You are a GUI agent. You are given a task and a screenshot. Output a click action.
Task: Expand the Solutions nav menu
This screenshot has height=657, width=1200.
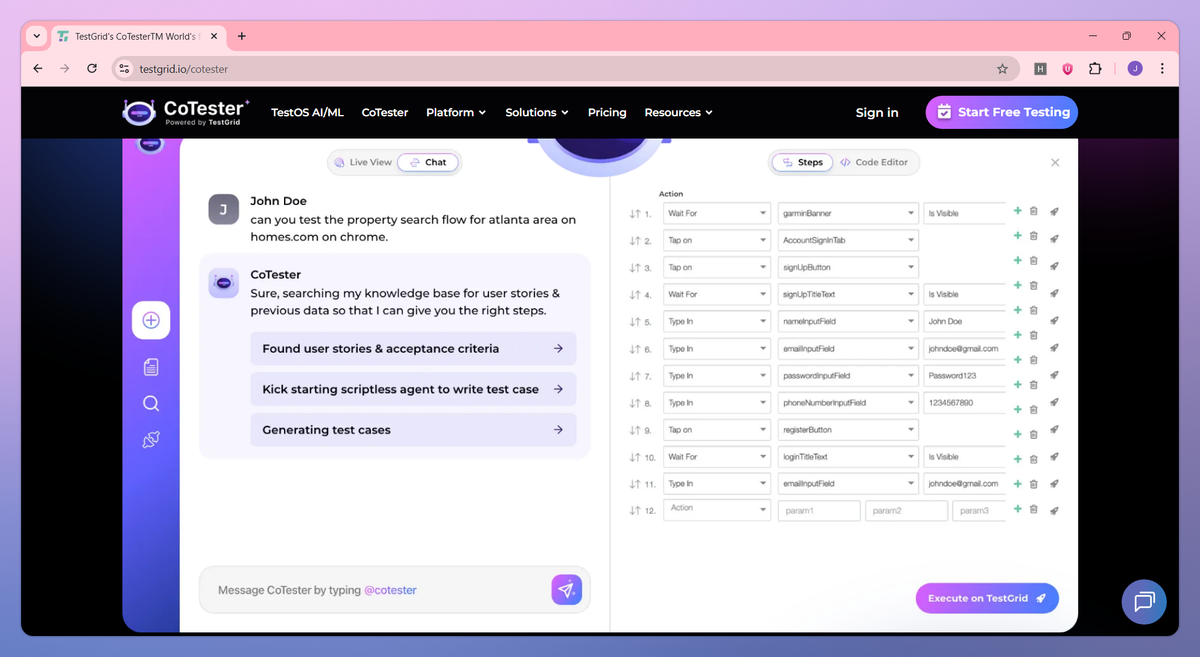tap(537, 112)
